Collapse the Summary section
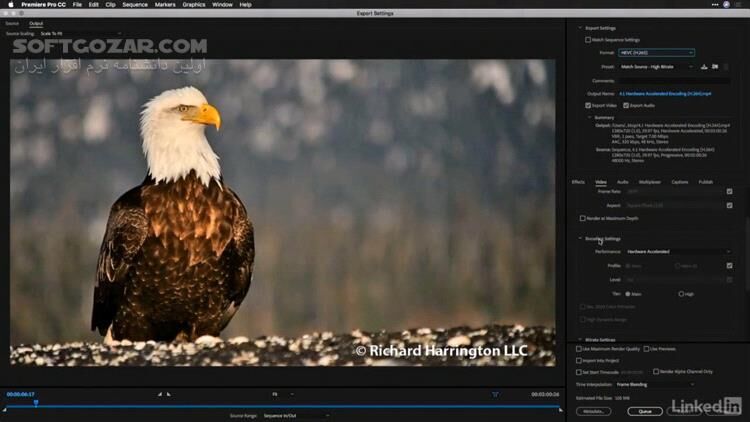Image resolution: width=750 pixels, height=422 pixels. click(x=590, y=118)
